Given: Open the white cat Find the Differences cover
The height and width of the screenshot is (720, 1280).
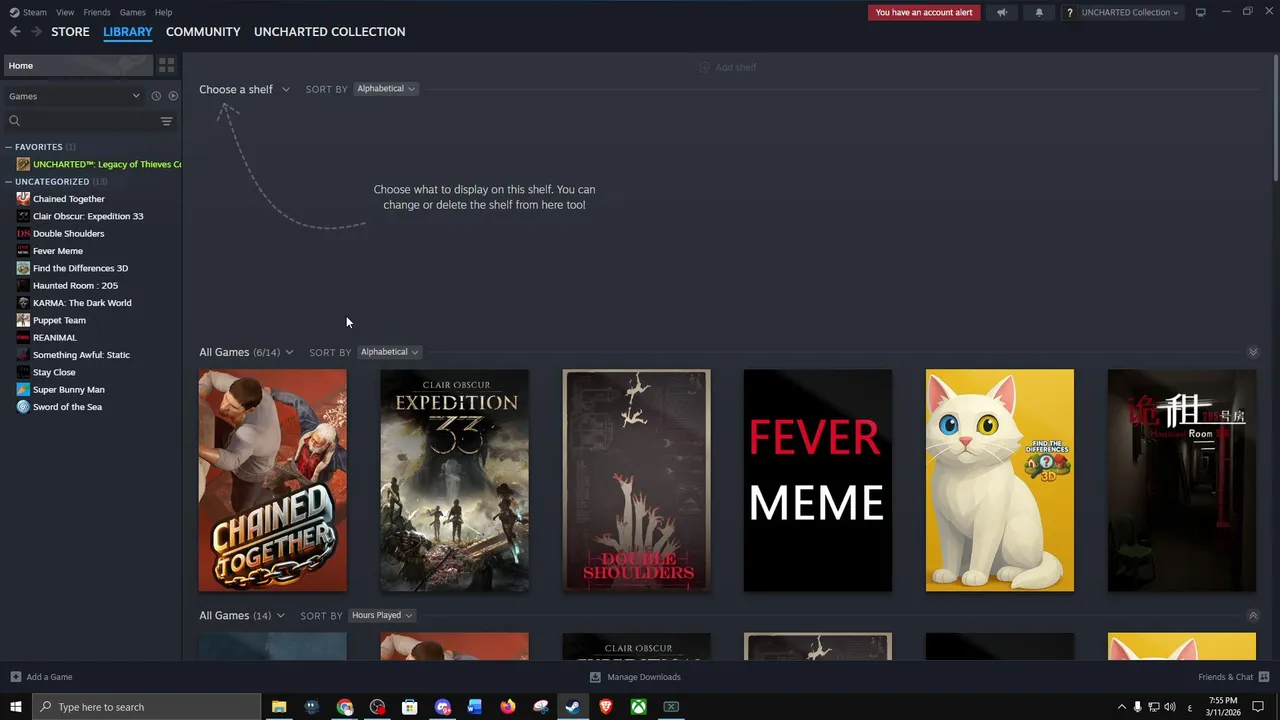Looking at the screenshot, I should (1000, 481).
